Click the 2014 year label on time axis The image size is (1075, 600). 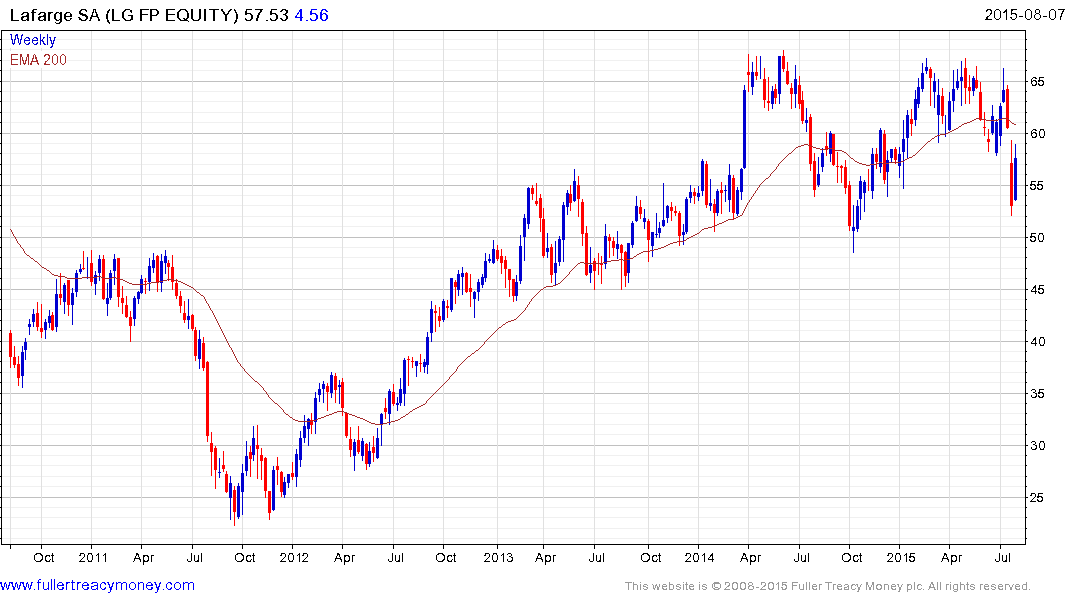click(x=699, y=557)
